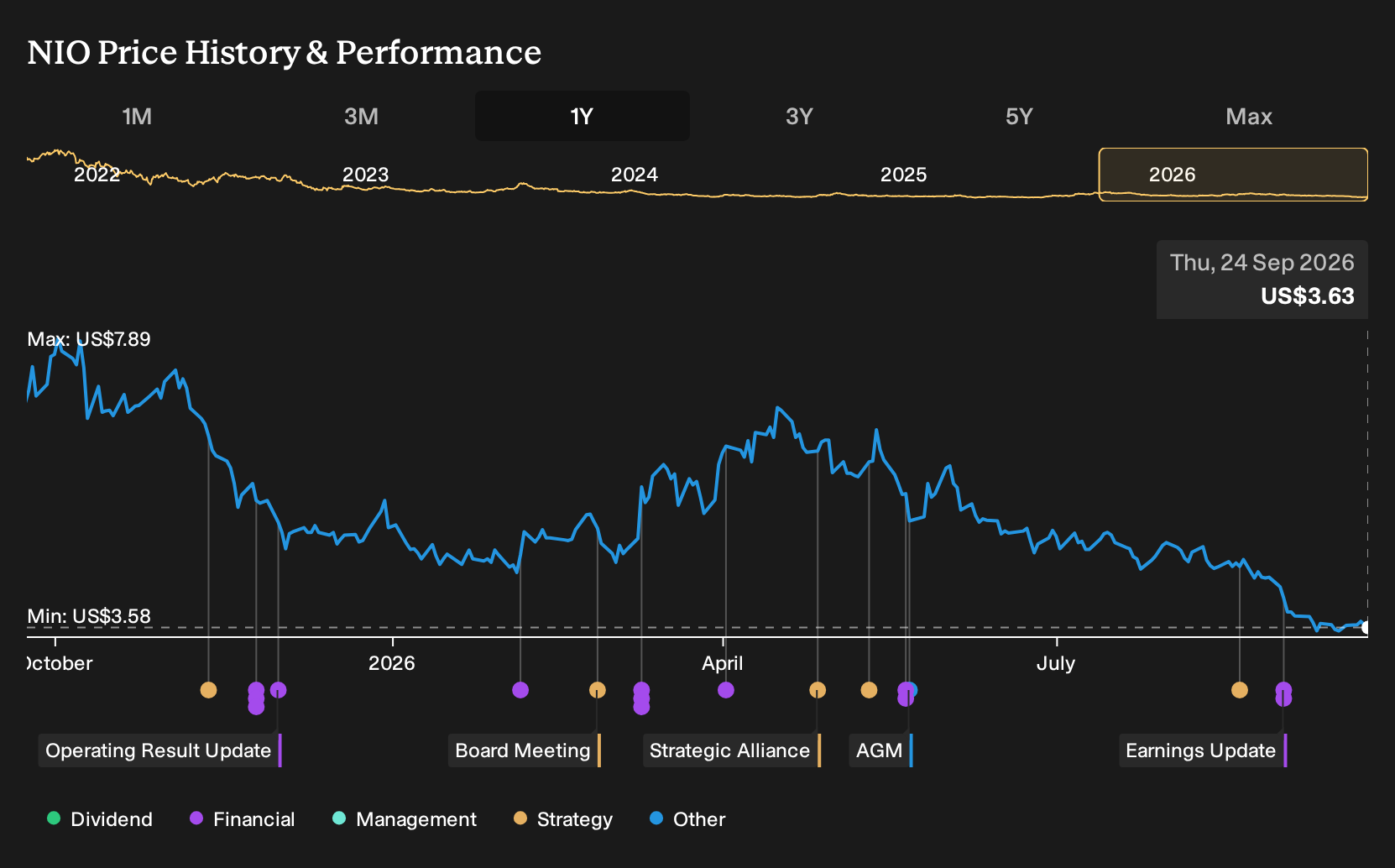The height and width of the screenshot is (868, 1395).
Task: Click the purple Financial marker beneath April
Action: click(x=726, y=690)
